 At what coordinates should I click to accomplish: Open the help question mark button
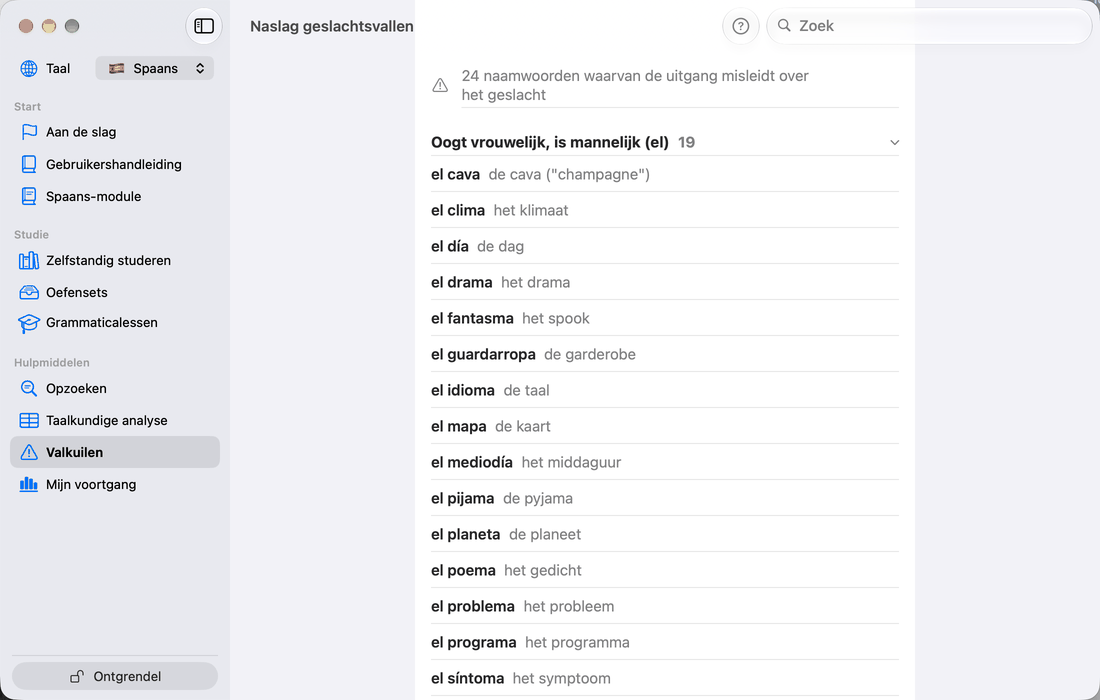coord(741,26)
